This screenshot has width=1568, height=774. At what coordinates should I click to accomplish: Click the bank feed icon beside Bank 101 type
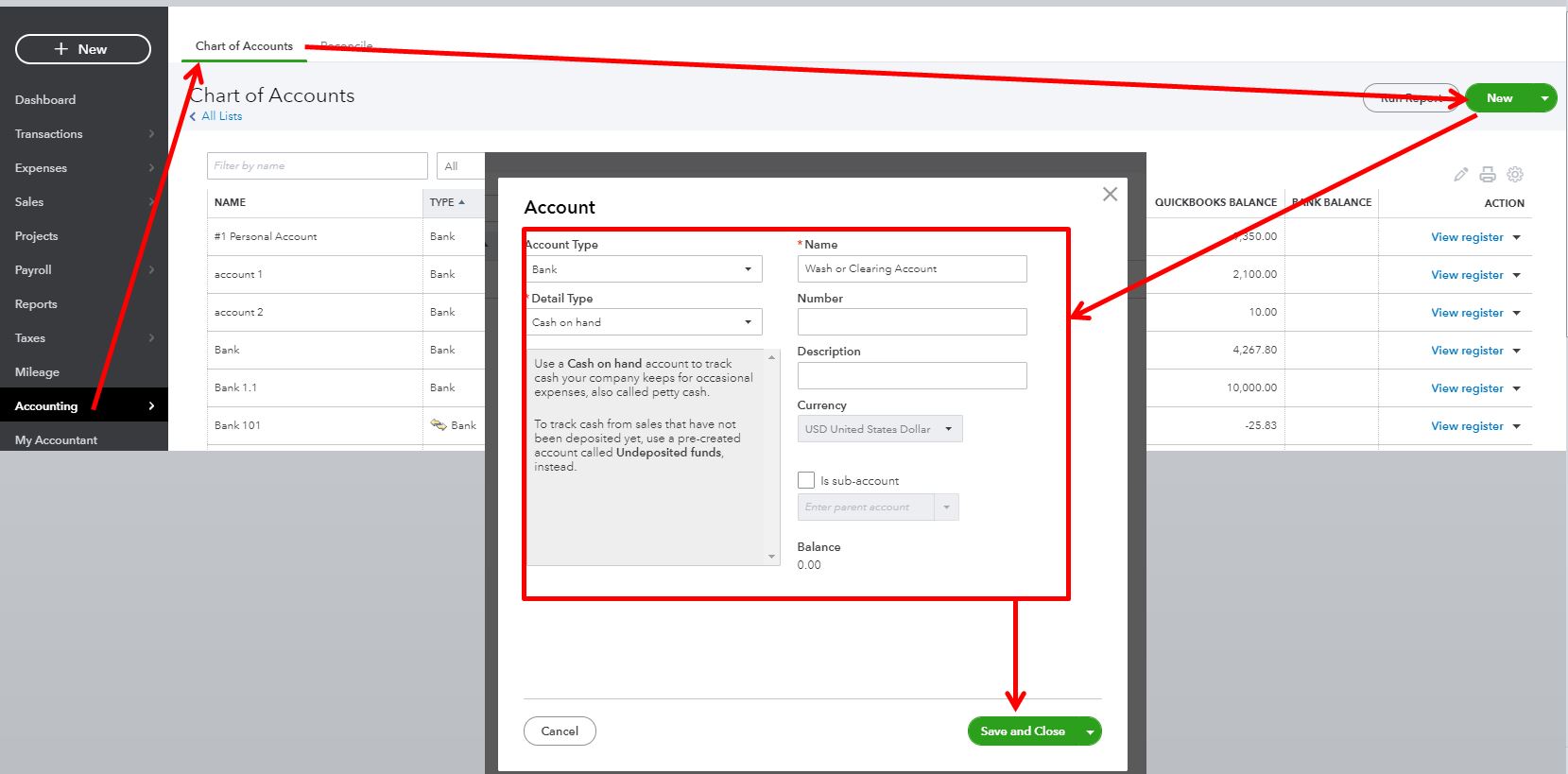pyautogui.click(x=439, y=425)
